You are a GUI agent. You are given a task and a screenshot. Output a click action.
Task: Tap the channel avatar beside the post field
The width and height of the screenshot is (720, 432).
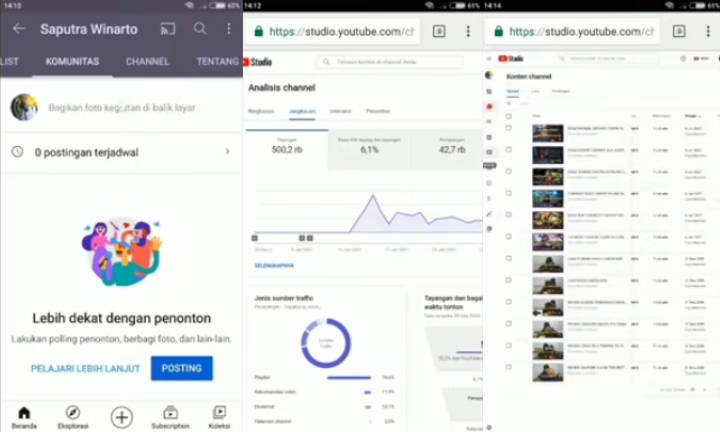pos(24,107)
